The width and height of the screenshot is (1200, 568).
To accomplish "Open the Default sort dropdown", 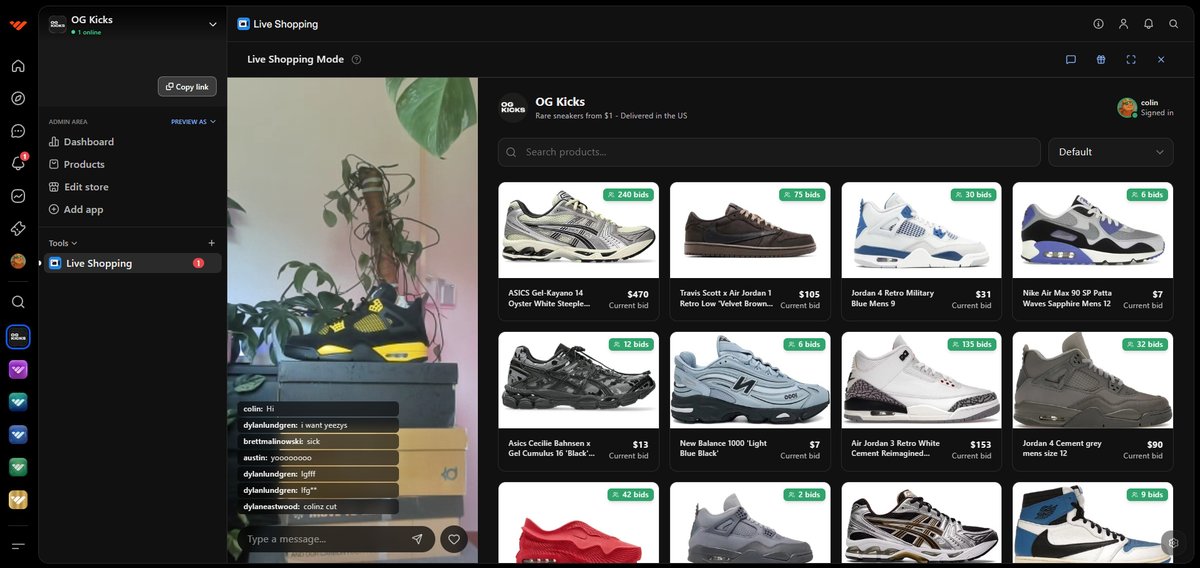I will (x=1111, y=152).
